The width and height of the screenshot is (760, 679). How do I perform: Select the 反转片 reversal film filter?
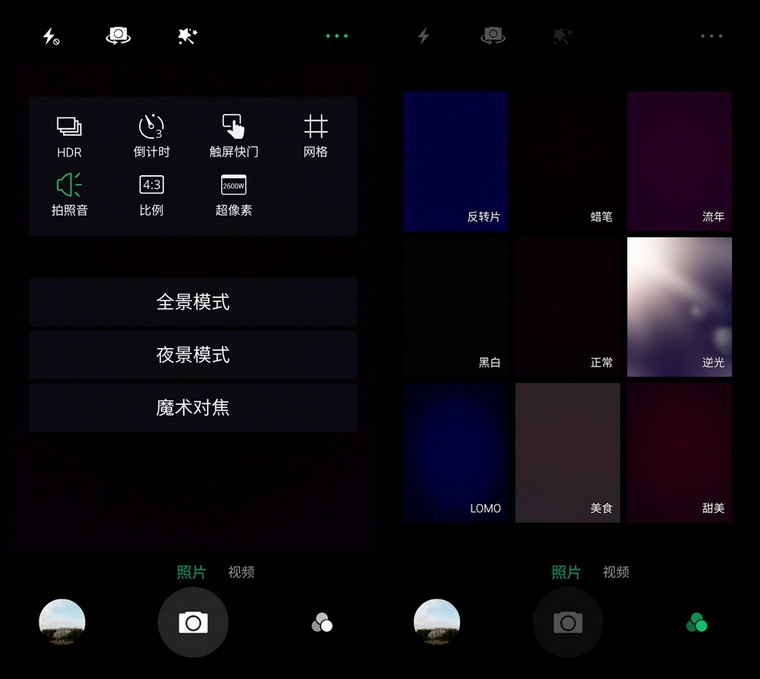456,161
